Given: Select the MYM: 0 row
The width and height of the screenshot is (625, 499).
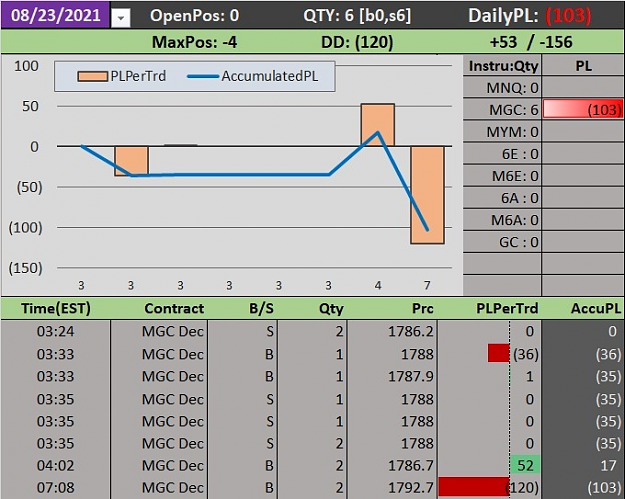Looking at the screenshot, I should (503, 132).
